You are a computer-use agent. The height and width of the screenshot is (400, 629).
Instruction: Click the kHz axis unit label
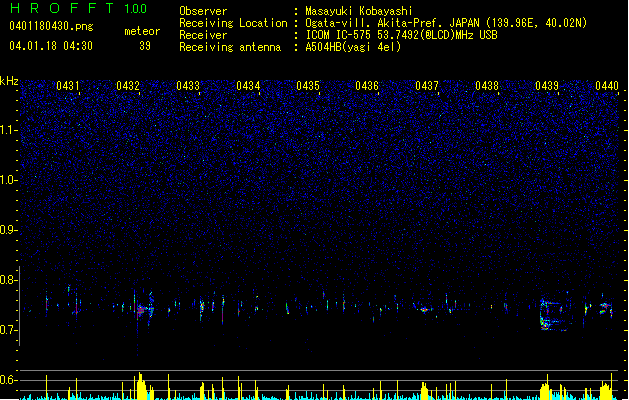[9, 81]
